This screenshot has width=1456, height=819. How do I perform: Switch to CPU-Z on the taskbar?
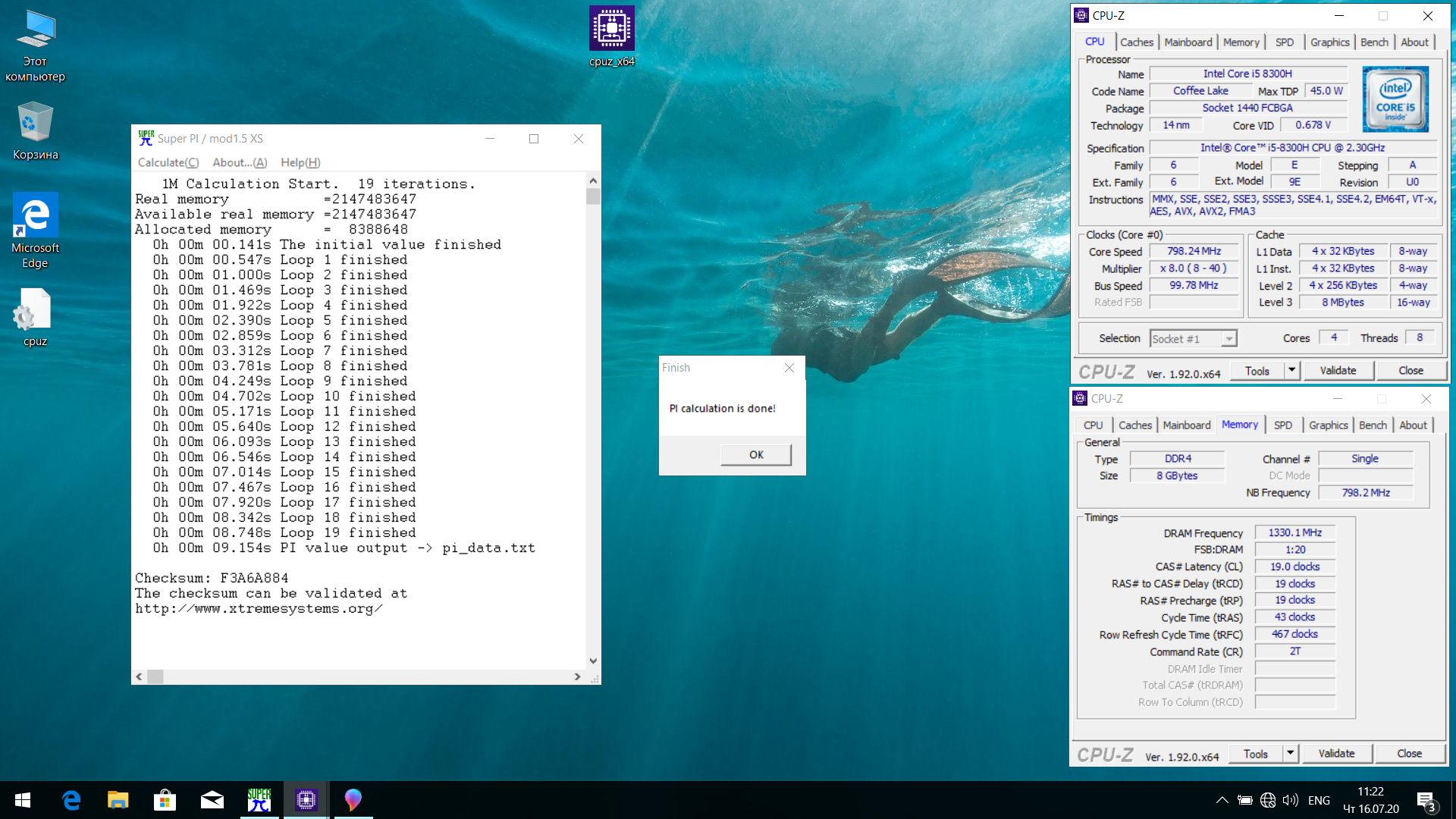(306, 800)
